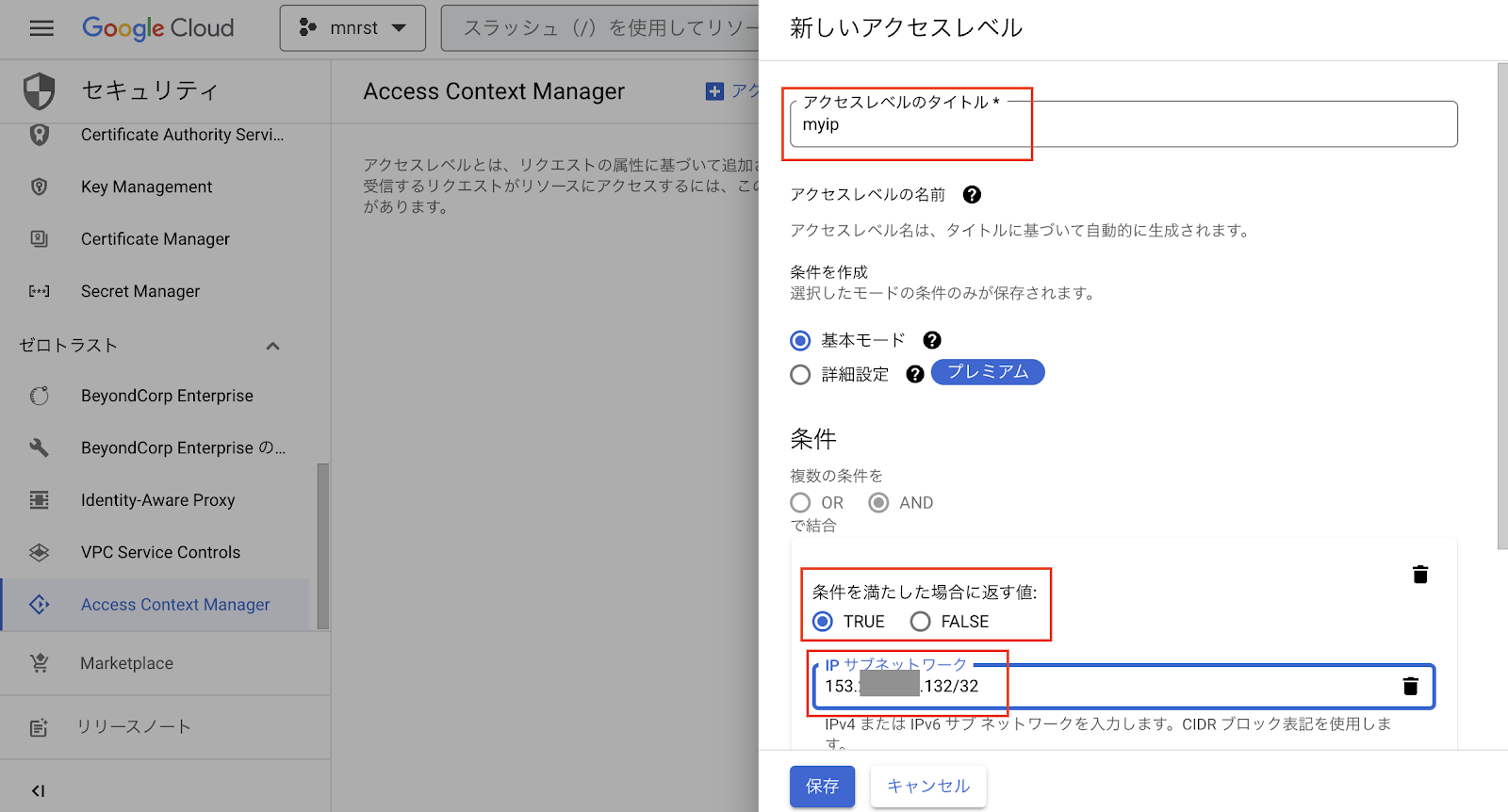Collapse the sidebar with arrow icon

tap(38, 791)
